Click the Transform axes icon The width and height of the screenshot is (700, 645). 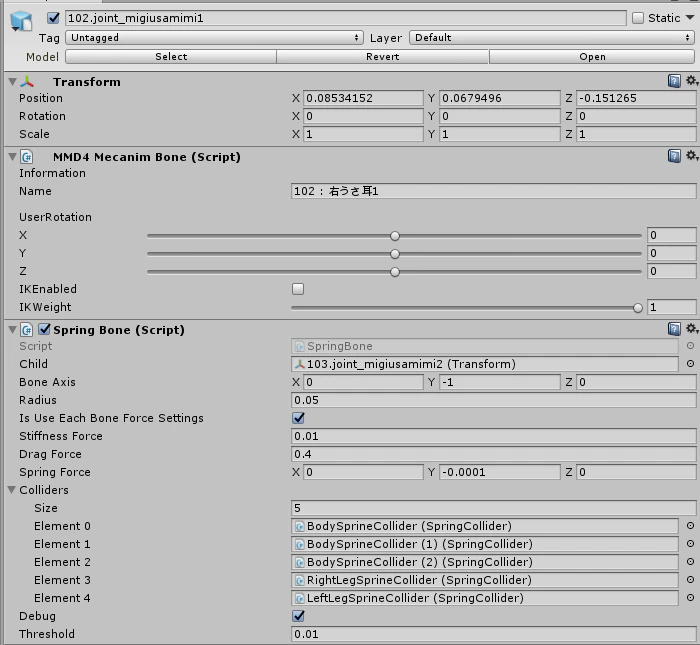click(27, 82)
